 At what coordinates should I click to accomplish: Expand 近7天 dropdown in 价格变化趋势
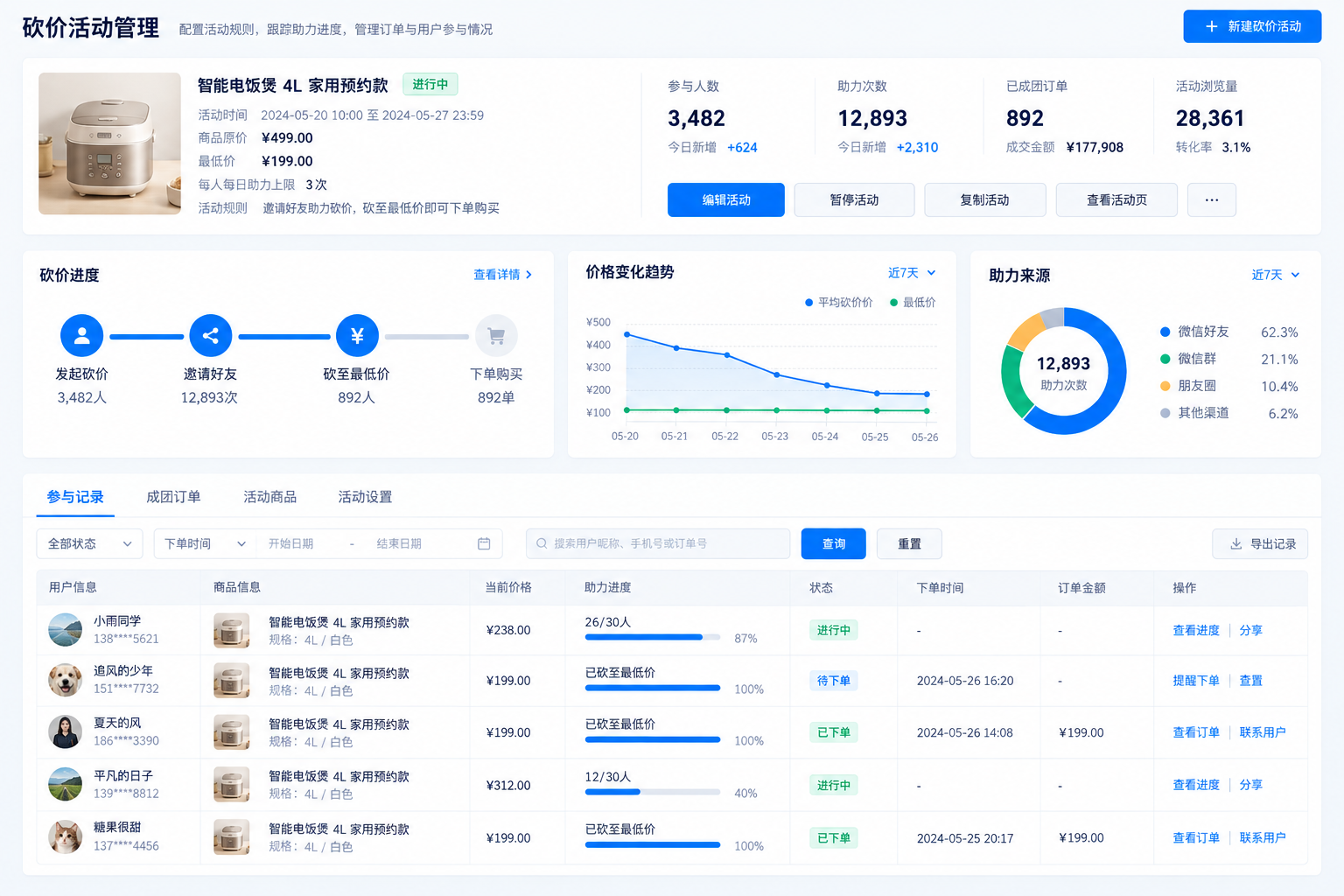[912, 273]
